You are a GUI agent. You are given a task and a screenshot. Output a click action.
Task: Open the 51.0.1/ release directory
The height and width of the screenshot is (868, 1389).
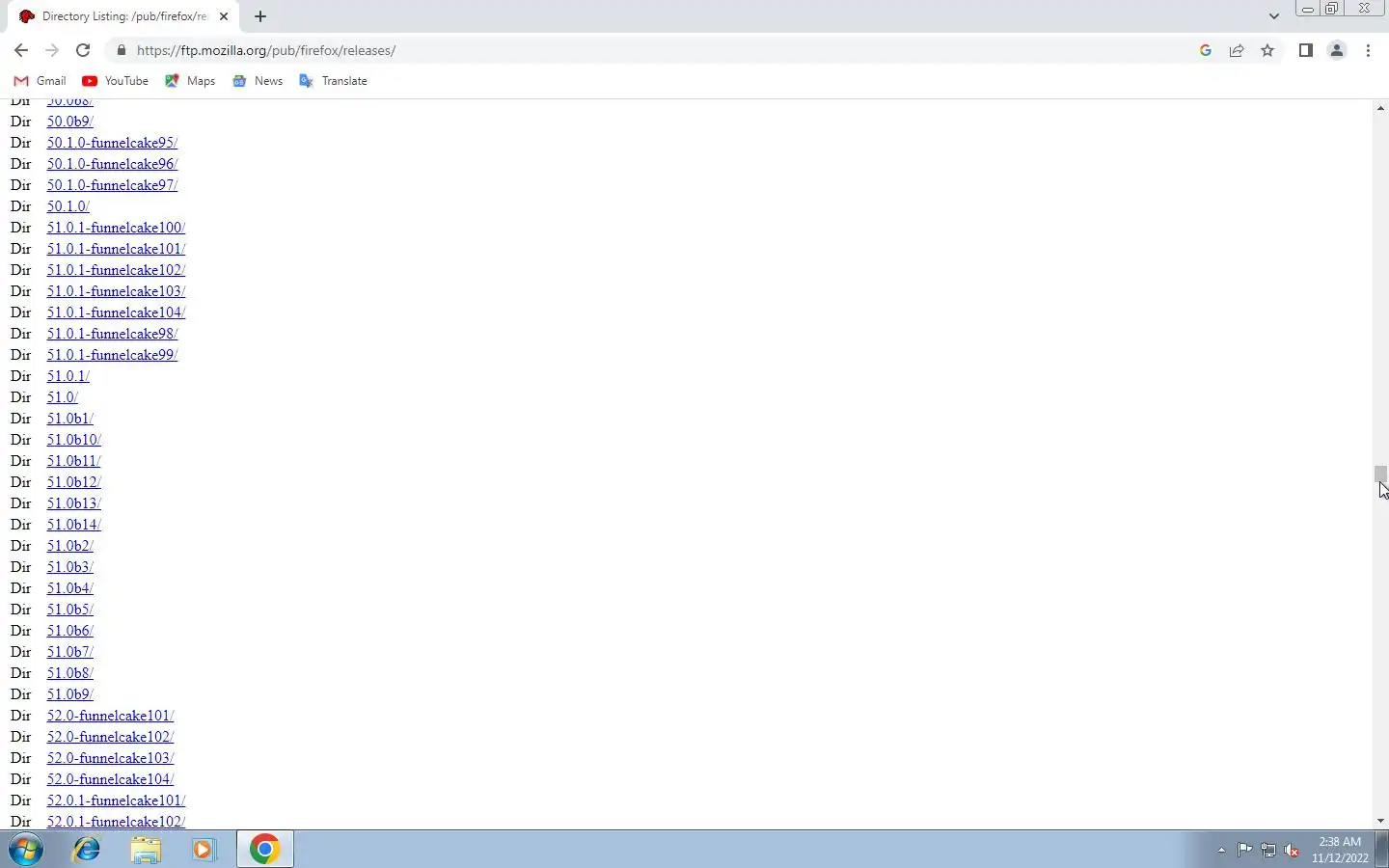(68, 376)
